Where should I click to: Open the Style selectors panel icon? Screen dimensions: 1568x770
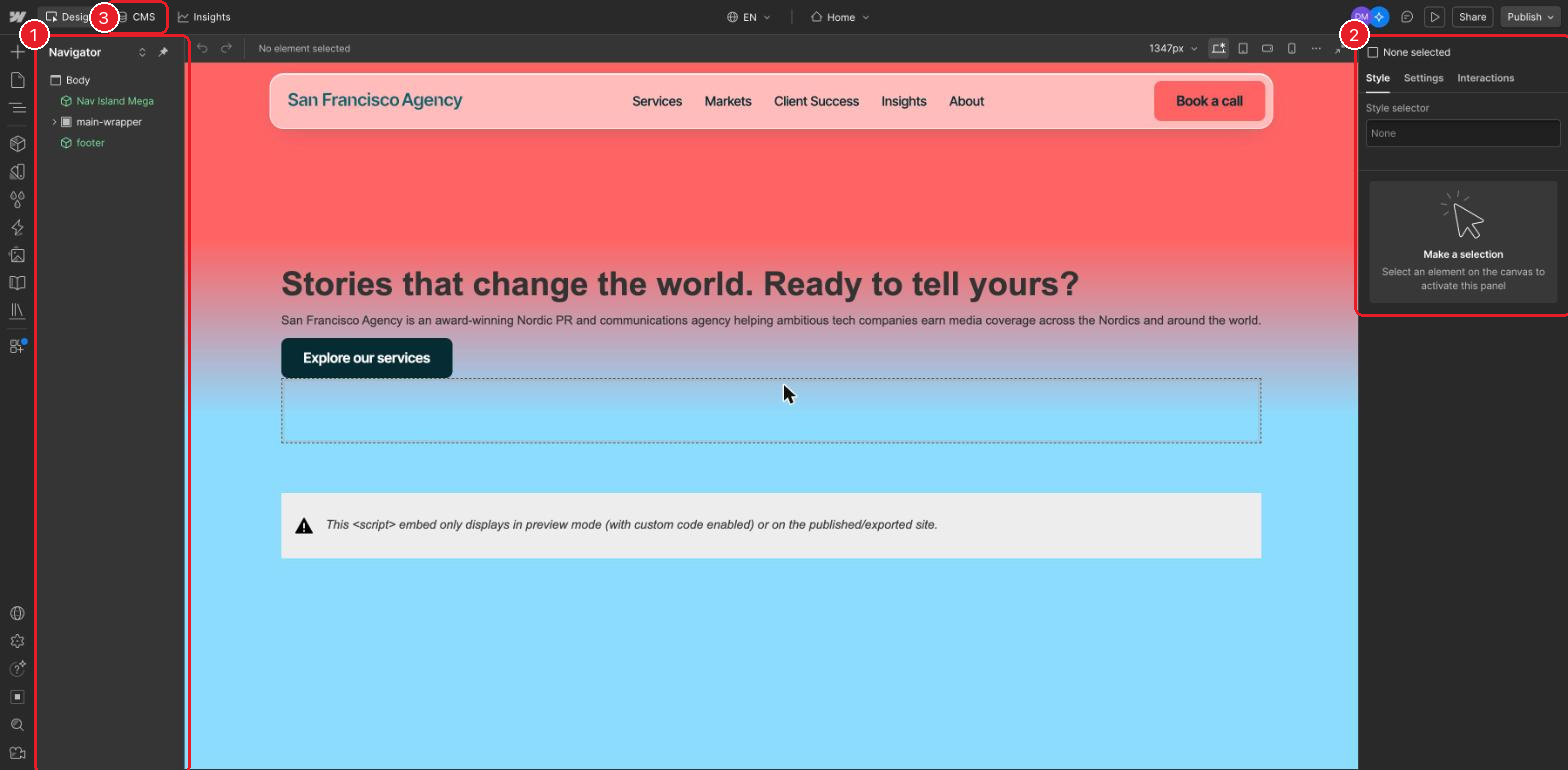[17, 172]
